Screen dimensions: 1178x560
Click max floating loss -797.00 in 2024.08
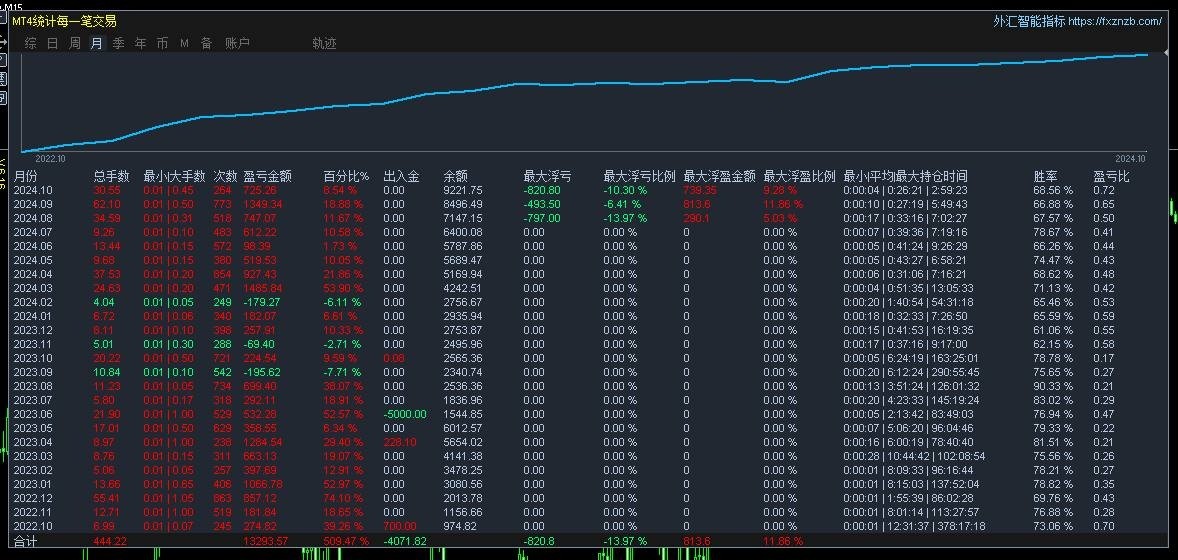pos(542,218)
